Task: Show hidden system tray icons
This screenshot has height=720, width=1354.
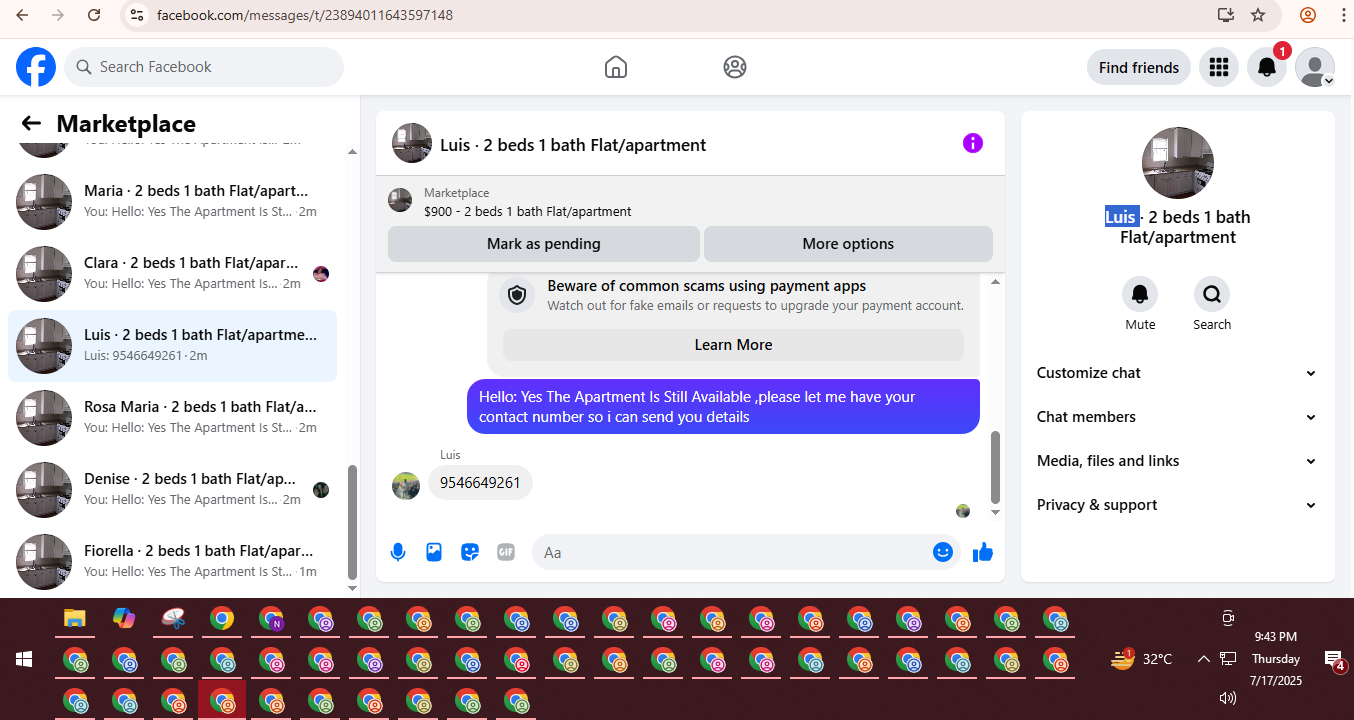Action: 1203,659
